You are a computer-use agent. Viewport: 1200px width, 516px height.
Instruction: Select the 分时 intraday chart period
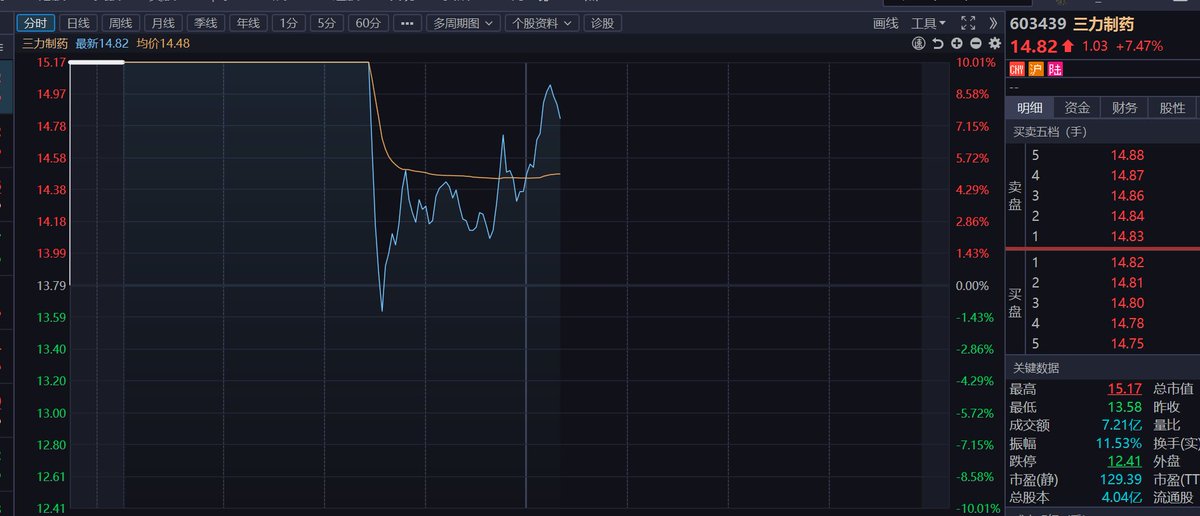point(36,23)
